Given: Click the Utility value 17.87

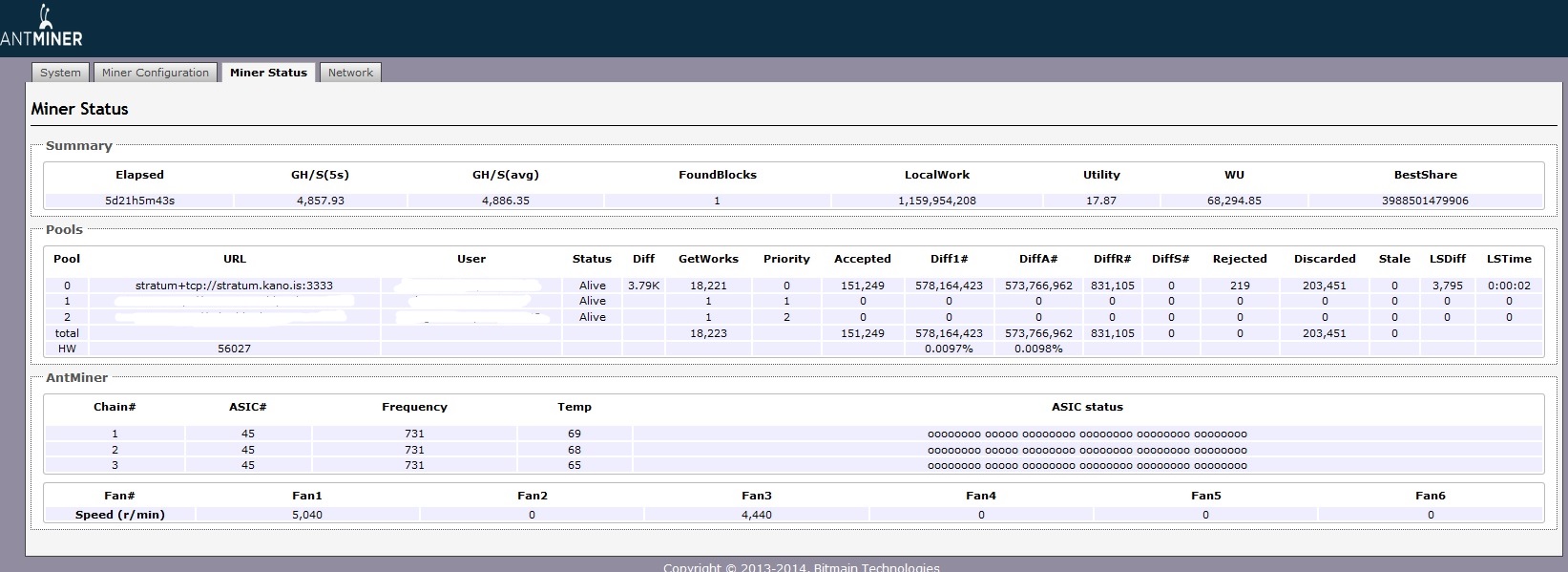Looking at the screenshot, I should [1101, 201].
